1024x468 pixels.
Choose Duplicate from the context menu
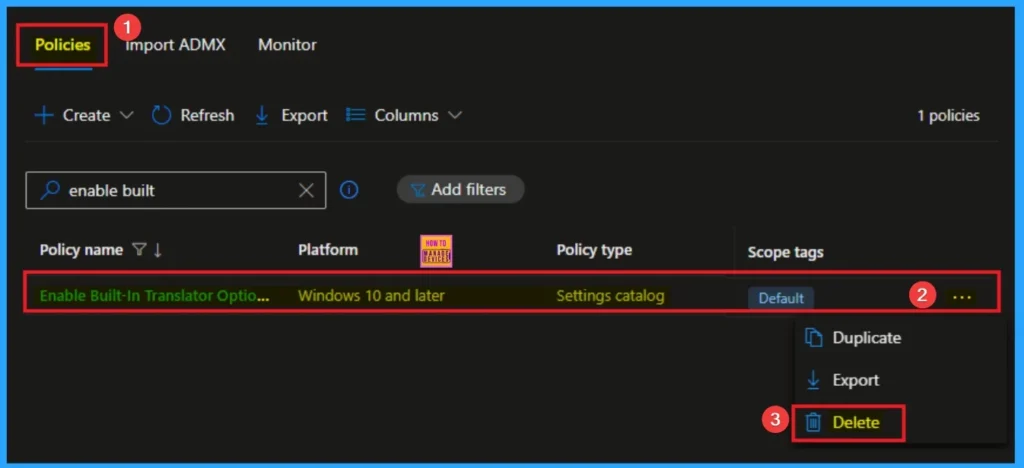point(867,338)
